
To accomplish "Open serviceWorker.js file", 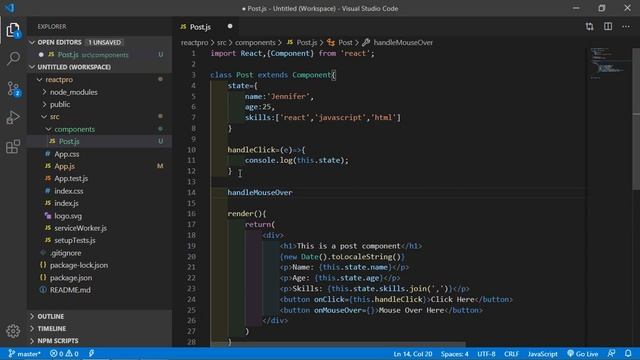I will point(100,228).
